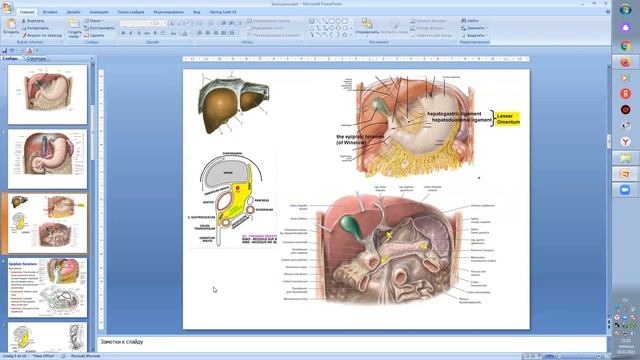Open line spacing dropdown
Image resolution: width=640 pixels, height=360 pixels.
[241, 24]
